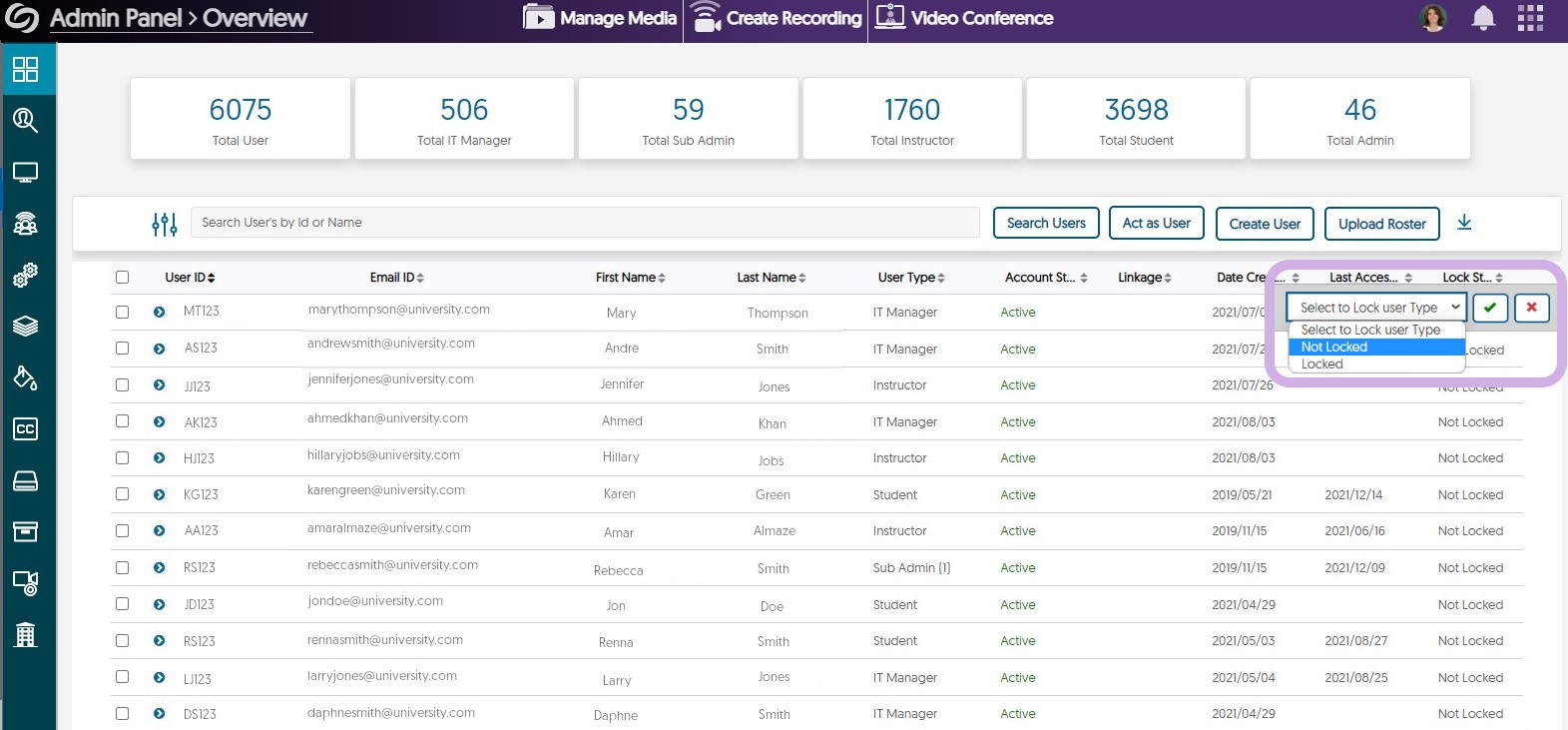Viewport: 1568px width, 730px height.
Task: Cancel lock filter with red X button
Action: pyautogui.click(x=1531, y=308)
